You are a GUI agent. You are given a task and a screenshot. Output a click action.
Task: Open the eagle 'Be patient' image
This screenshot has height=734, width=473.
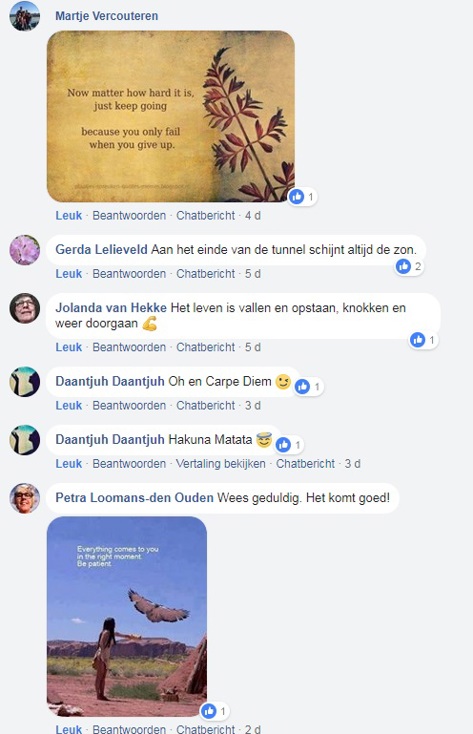pyautogui.click(x=127, y=616)
